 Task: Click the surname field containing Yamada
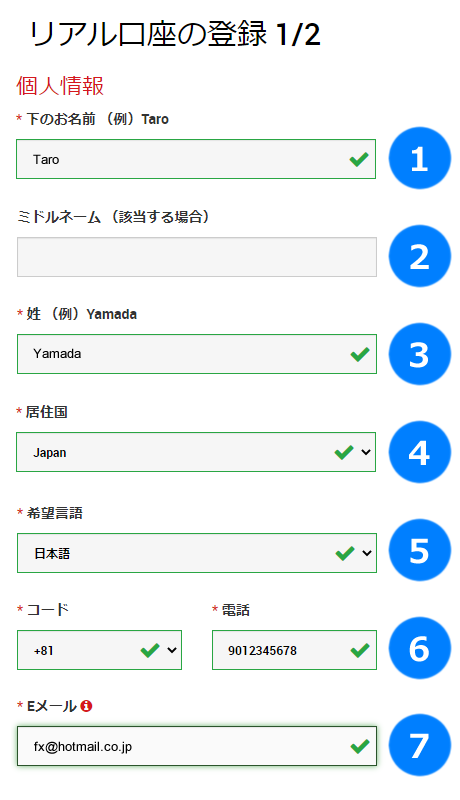tap(197, 354)
